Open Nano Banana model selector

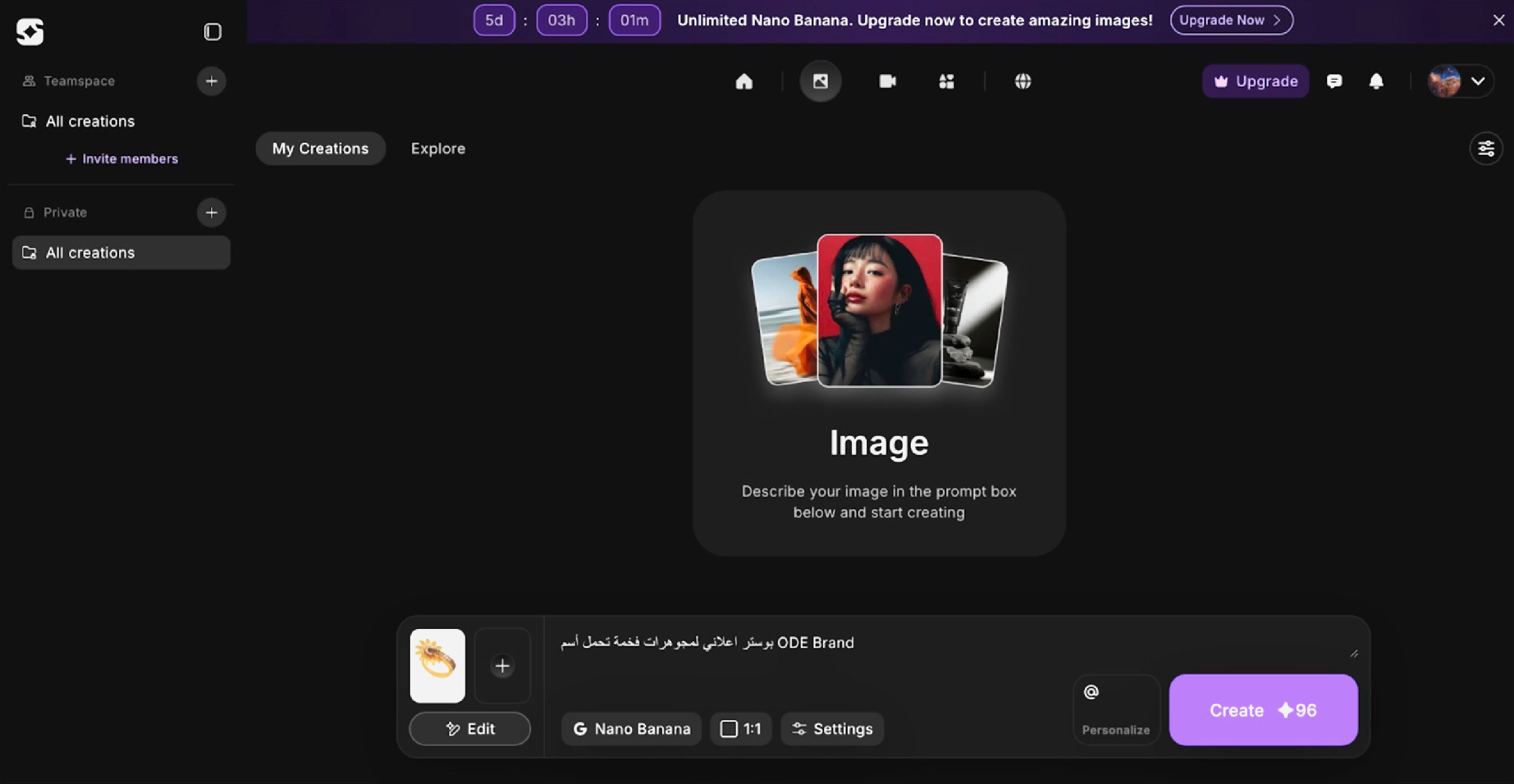[x=631, y=729]
